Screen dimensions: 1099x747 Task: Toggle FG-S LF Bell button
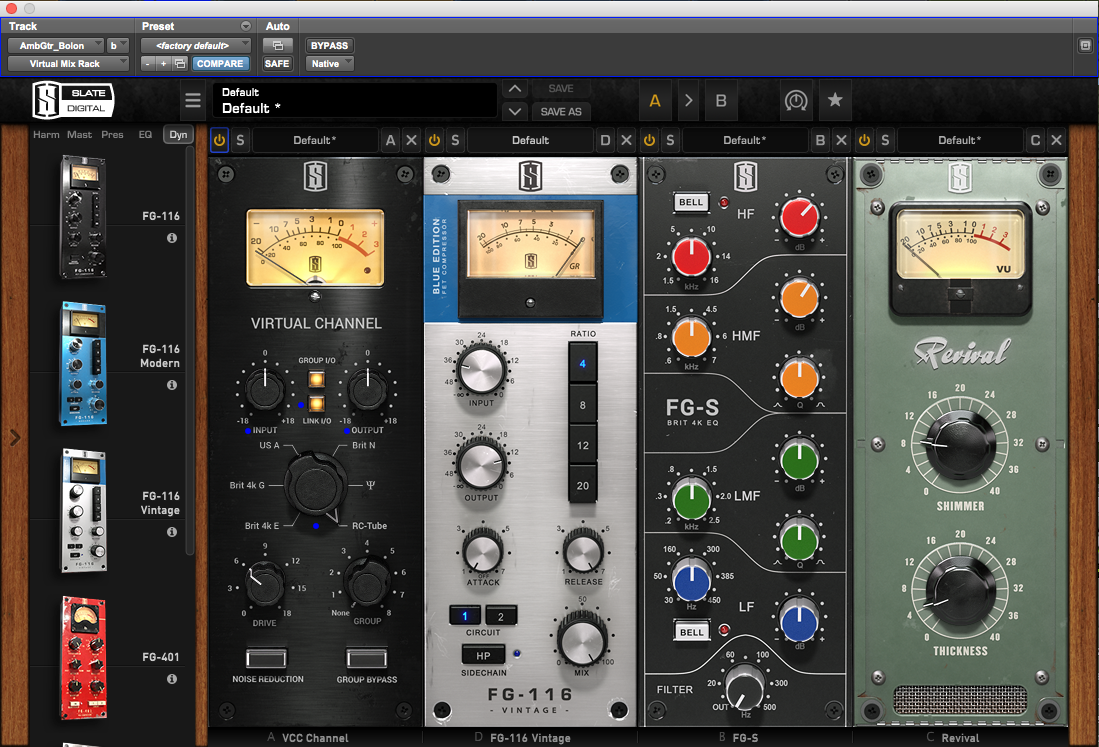click(x=691, y=632)
